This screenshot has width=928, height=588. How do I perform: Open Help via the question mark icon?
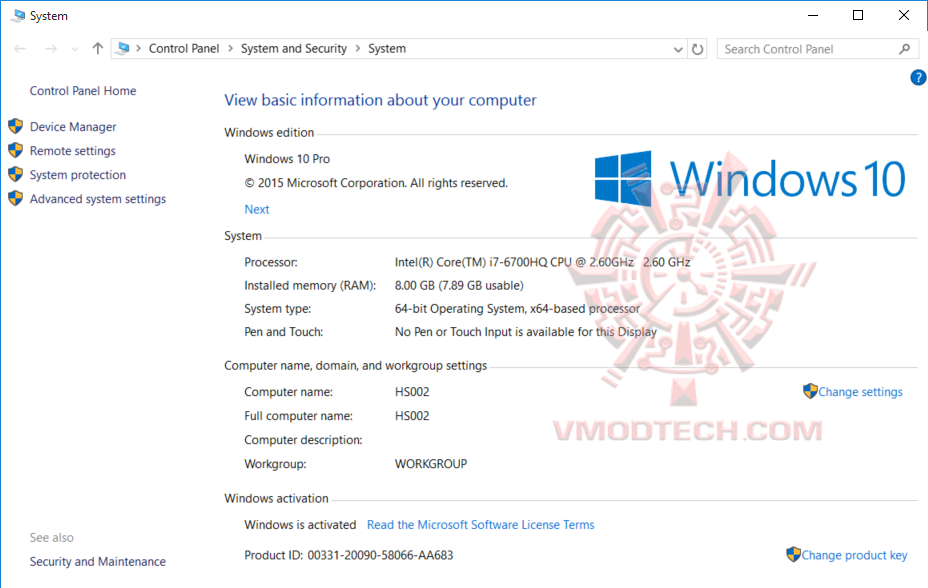(918, 77)
